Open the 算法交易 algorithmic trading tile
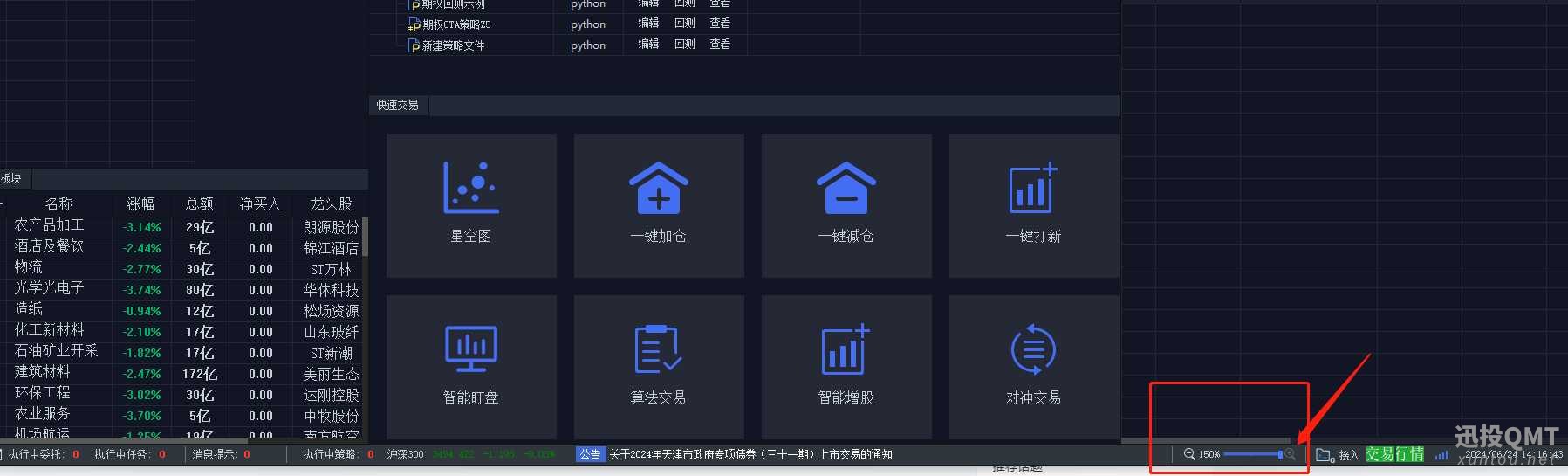 [659, 367]
